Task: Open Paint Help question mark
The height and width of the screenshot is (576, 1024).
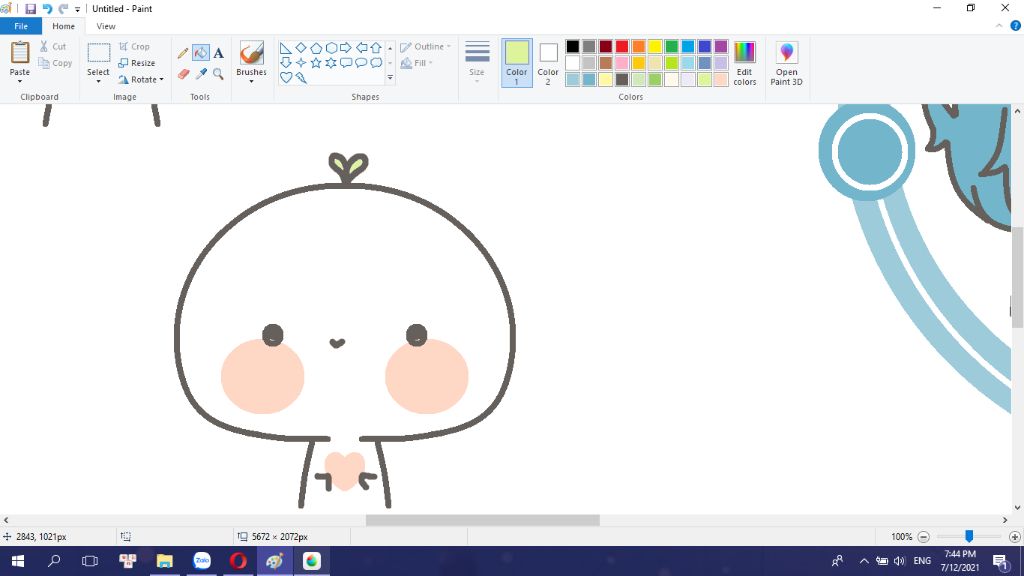Action: 1016,26
